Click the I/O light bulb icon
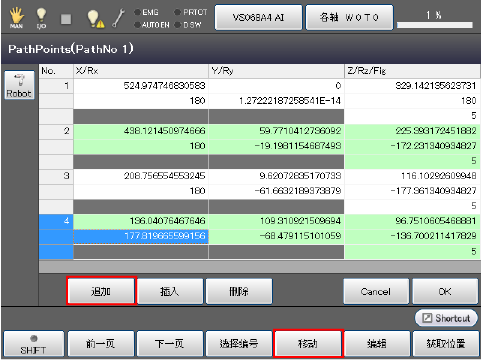Image resolution: width=481 pixels, height=360 pixels. click(x=41, y=17)
